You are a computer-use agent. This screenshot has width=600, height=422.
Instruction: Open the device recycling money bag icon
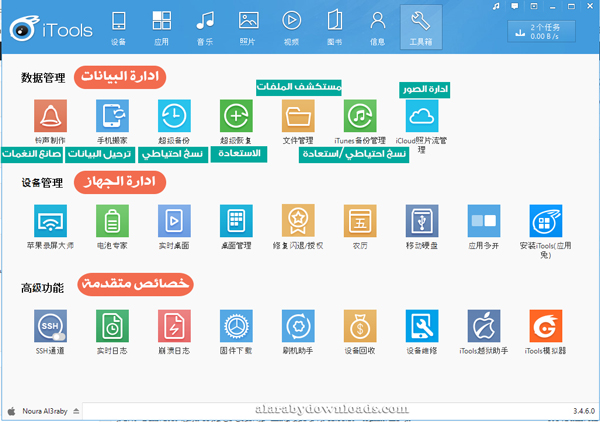pyautogui.click(x=360, y=326)
